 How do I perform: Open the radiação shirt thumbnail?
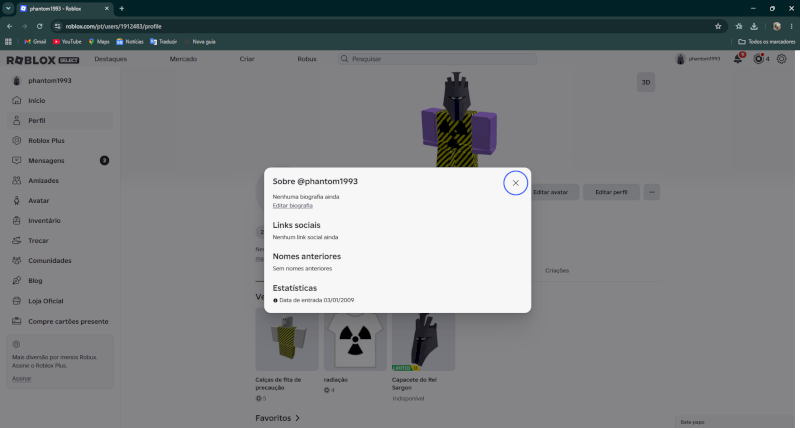[355, 340]
